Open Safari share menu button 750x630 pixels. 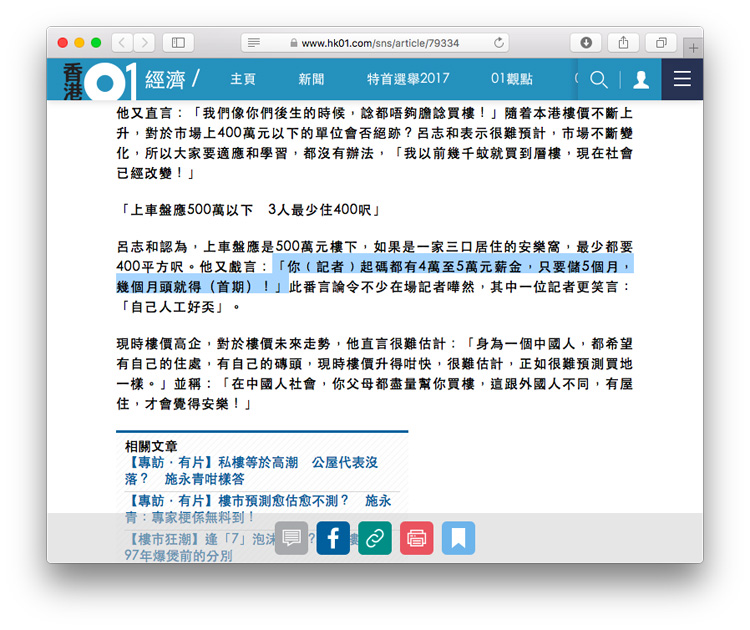click(623, 43)
